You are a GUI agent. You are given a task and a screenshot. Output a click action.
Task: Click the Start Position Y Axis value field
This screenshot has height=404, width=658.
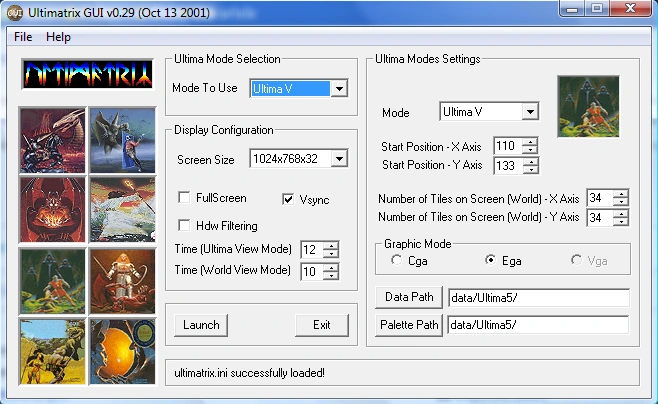click(x=508, y=166)
